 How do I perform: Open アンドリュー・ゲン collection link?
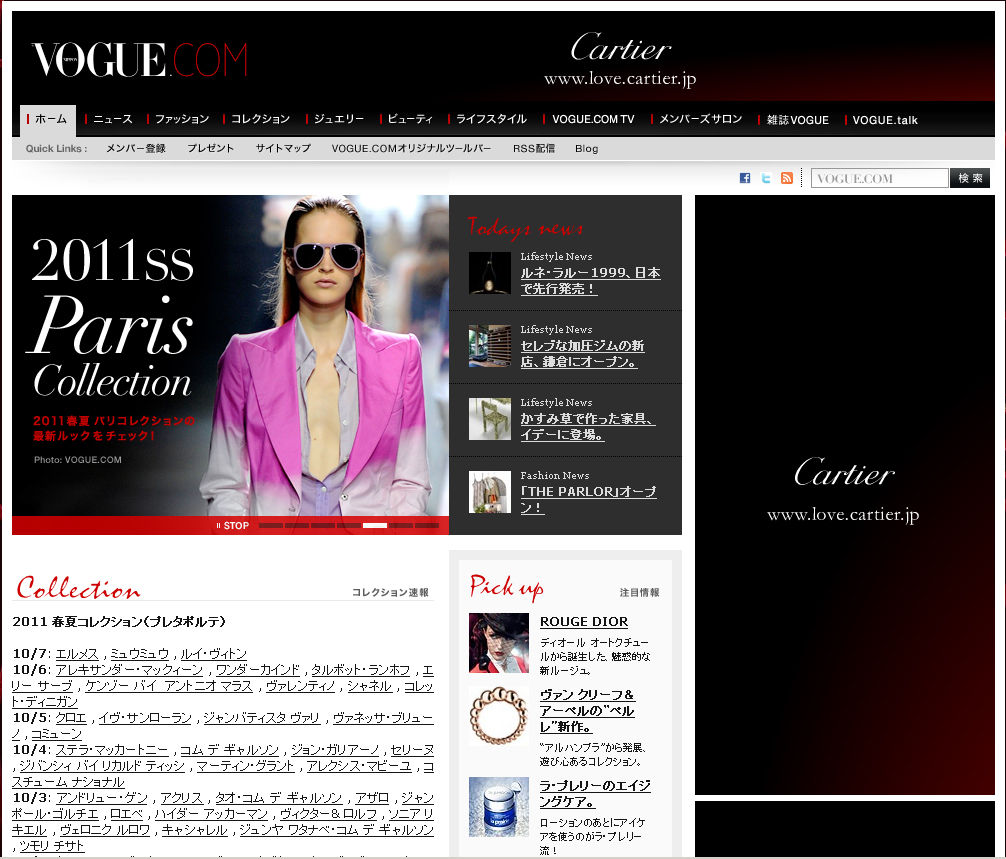coord(101,797)
